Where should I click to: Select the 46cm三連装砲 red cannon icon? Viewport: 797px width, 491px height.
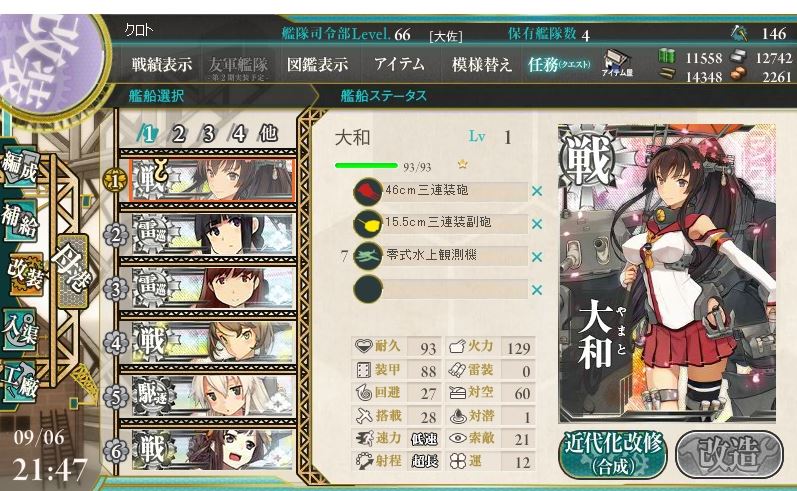[367, 191]
